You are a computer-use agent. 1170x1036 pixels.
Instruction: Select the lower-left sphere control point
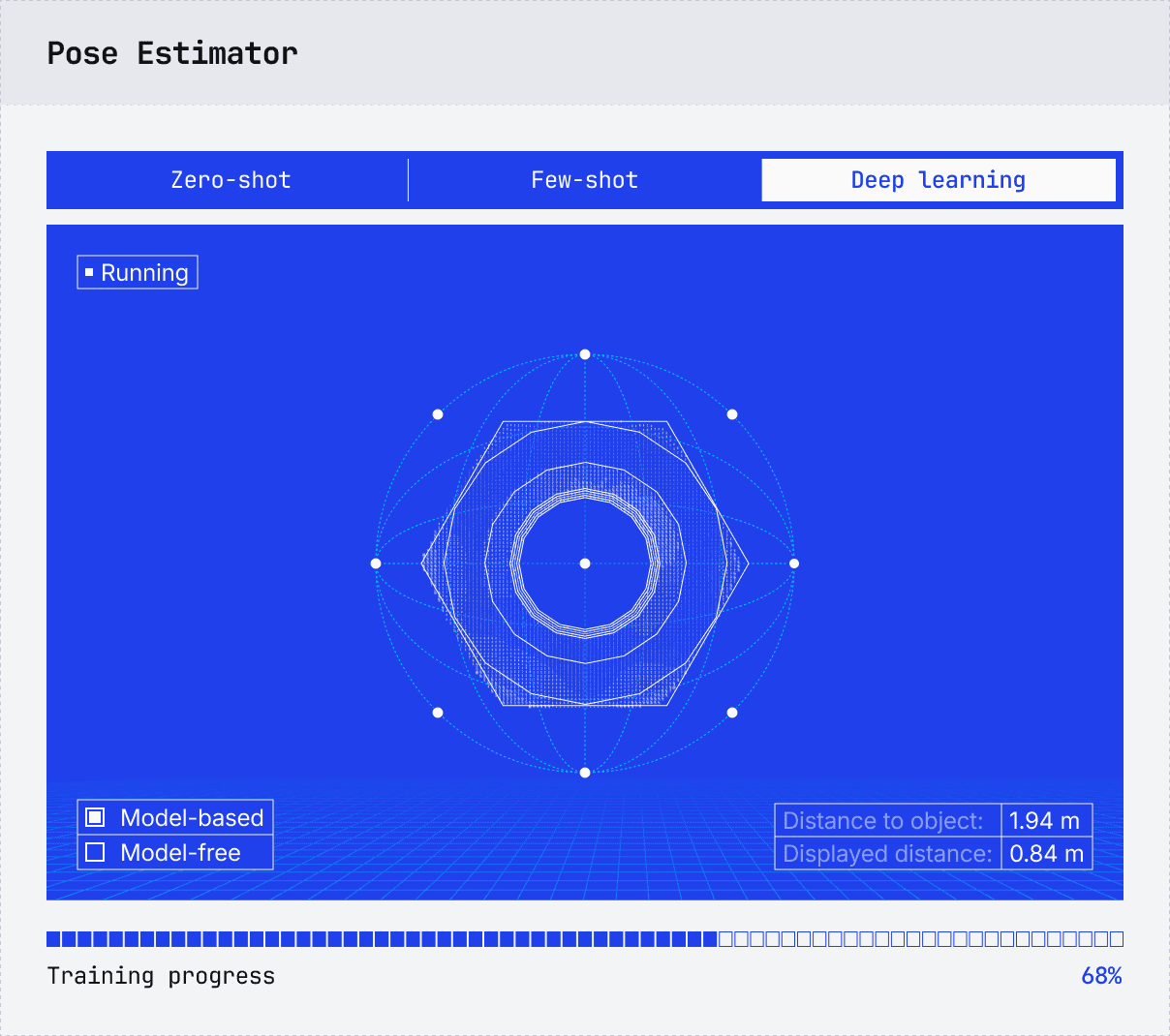[x=438, y=713]
